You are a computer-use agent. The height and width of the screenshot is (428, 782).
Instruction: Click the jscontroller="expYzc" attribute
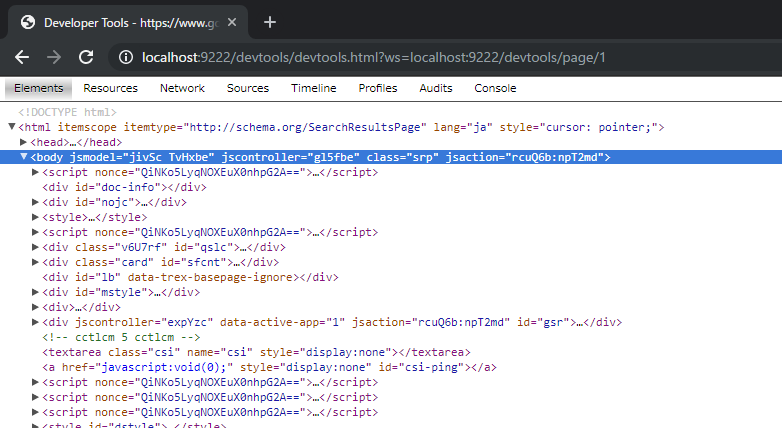[x=144, y=322]
